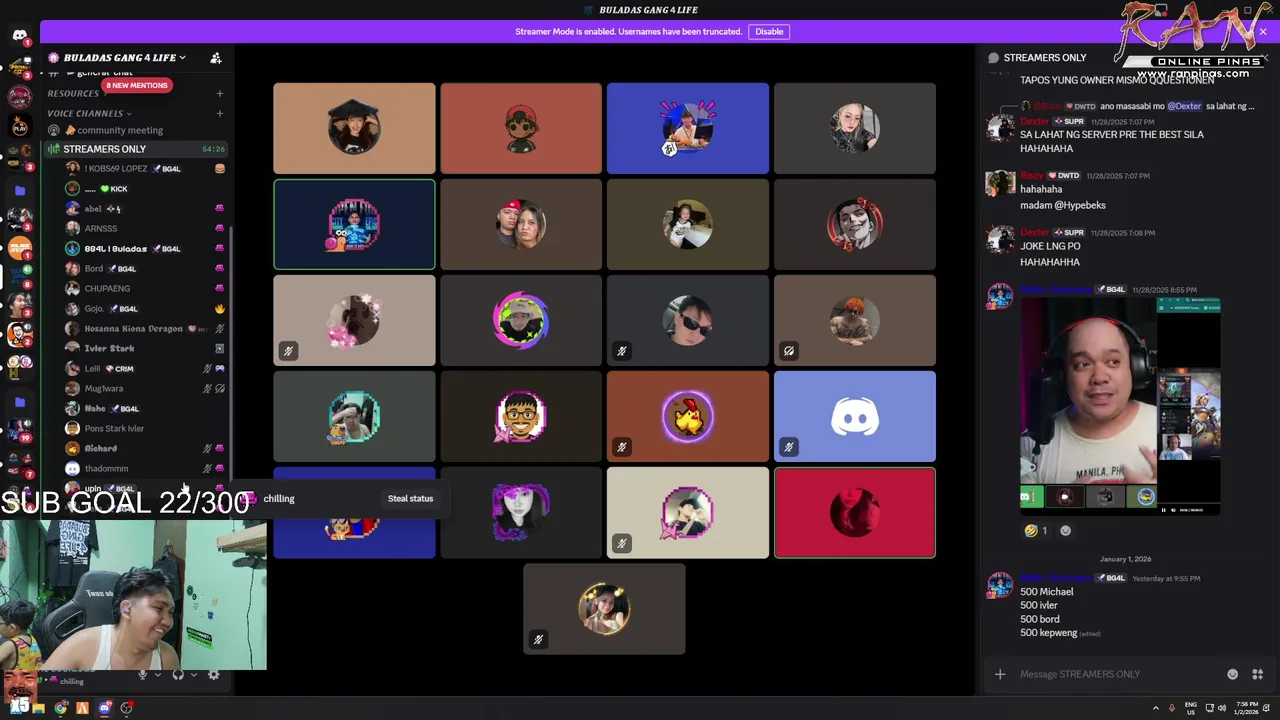Steal the chilling status
Image resolution: width=1280 pixels, height=720 pixels.
pos(410,498)
